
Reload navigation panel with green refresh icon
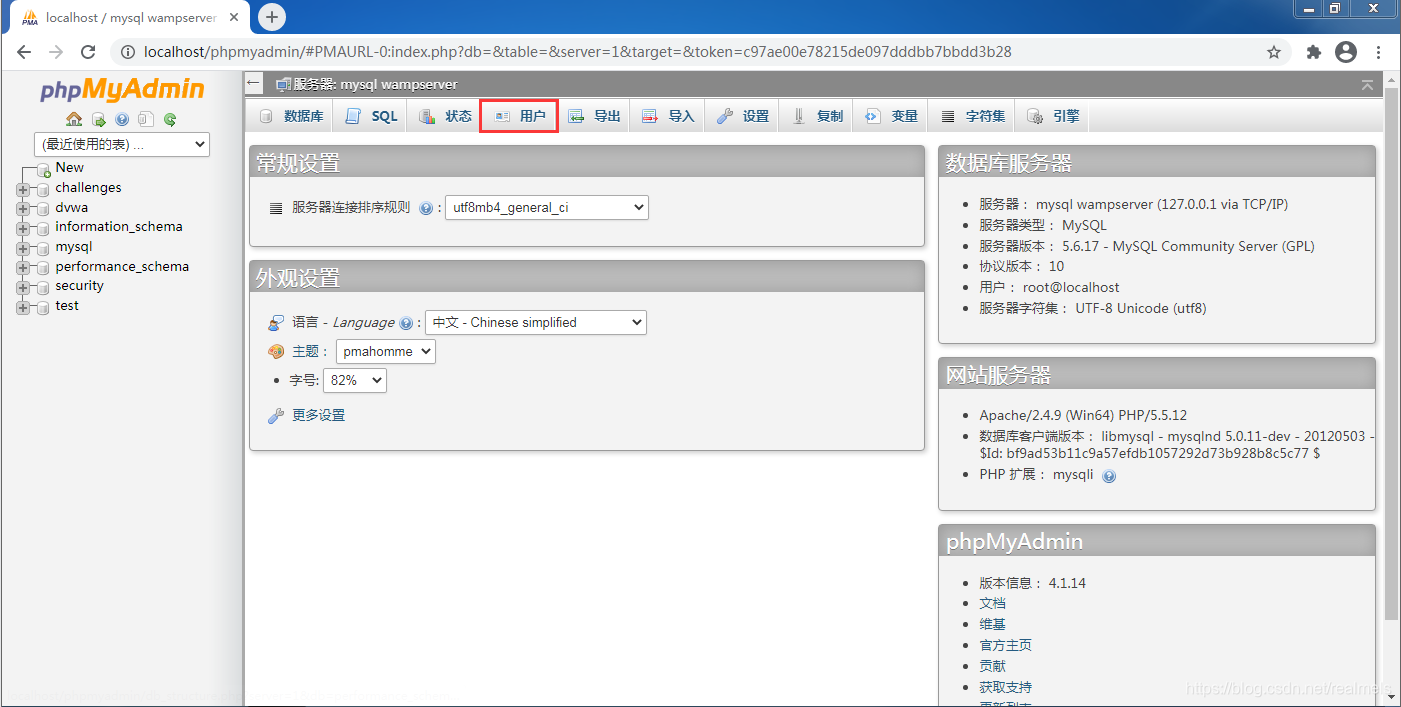(x=170, y=119)
